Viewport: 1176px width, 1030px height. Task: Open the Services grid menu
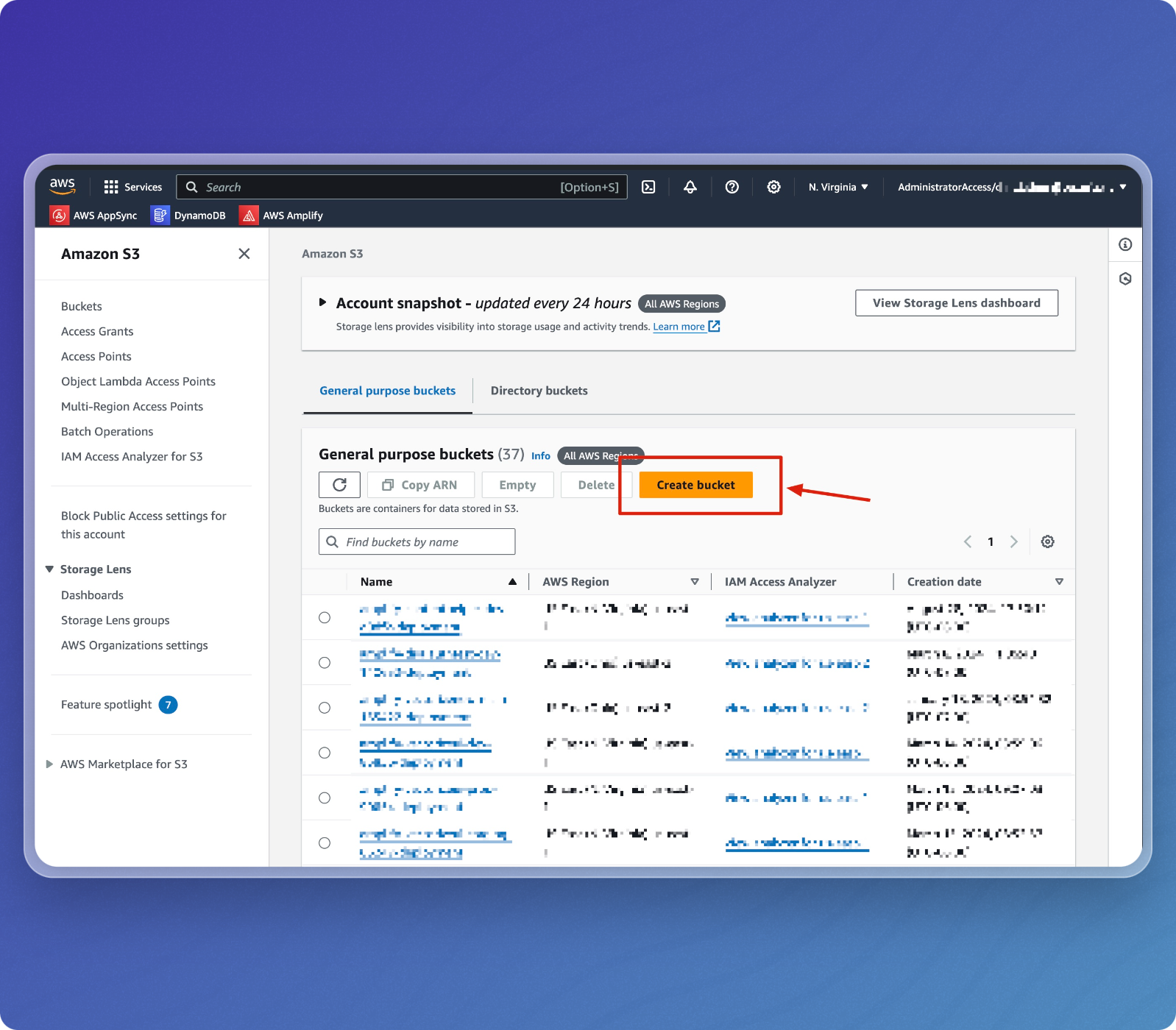click(132, 187)
